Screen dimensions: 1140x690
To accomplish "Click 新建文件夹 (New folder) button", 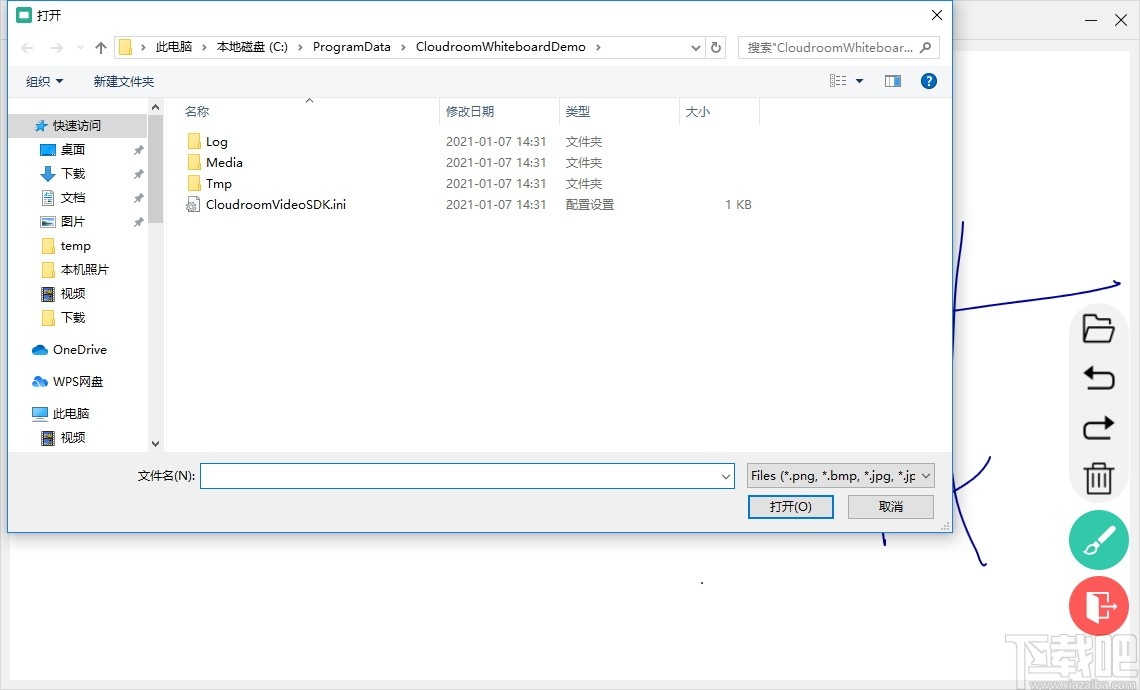I will (124, 81).
